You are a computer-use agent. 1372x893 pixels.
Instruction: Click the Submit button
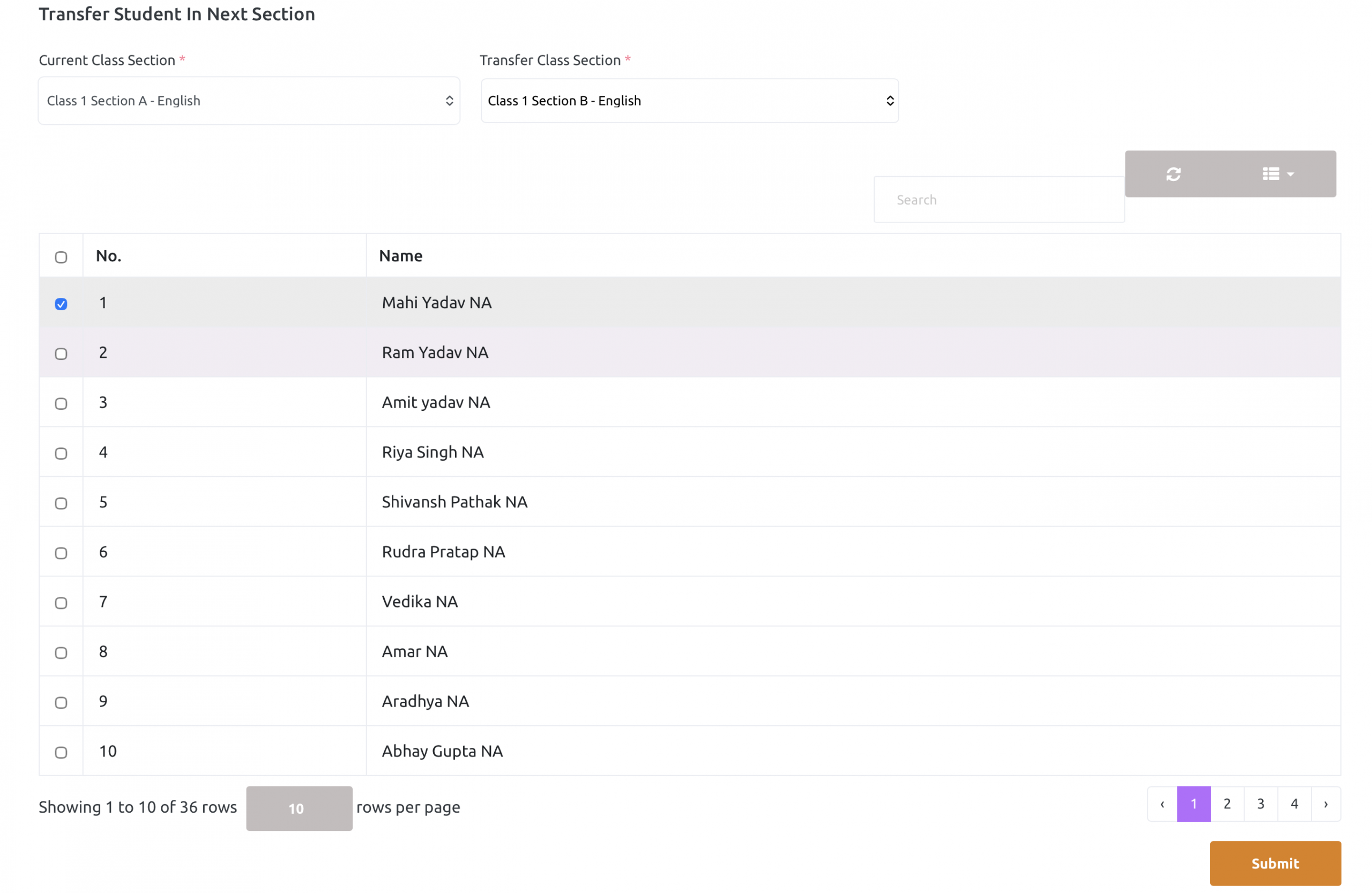pos(1274,863)
